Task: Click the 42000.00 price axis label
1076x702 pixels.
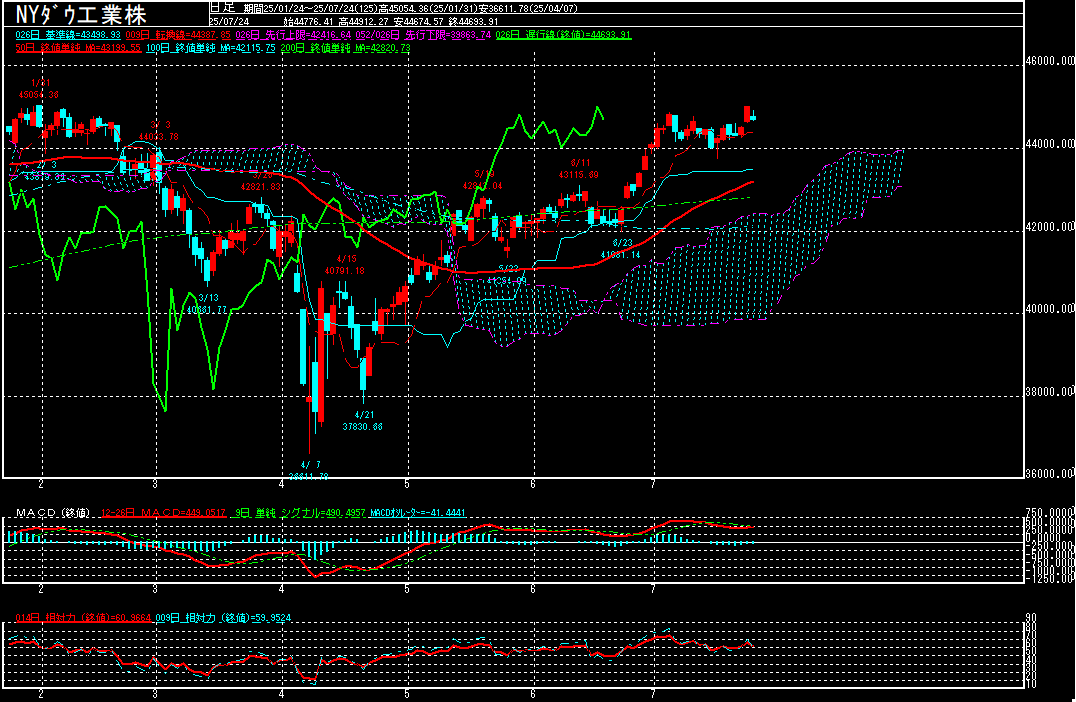Action: (x=1049, y=226)
